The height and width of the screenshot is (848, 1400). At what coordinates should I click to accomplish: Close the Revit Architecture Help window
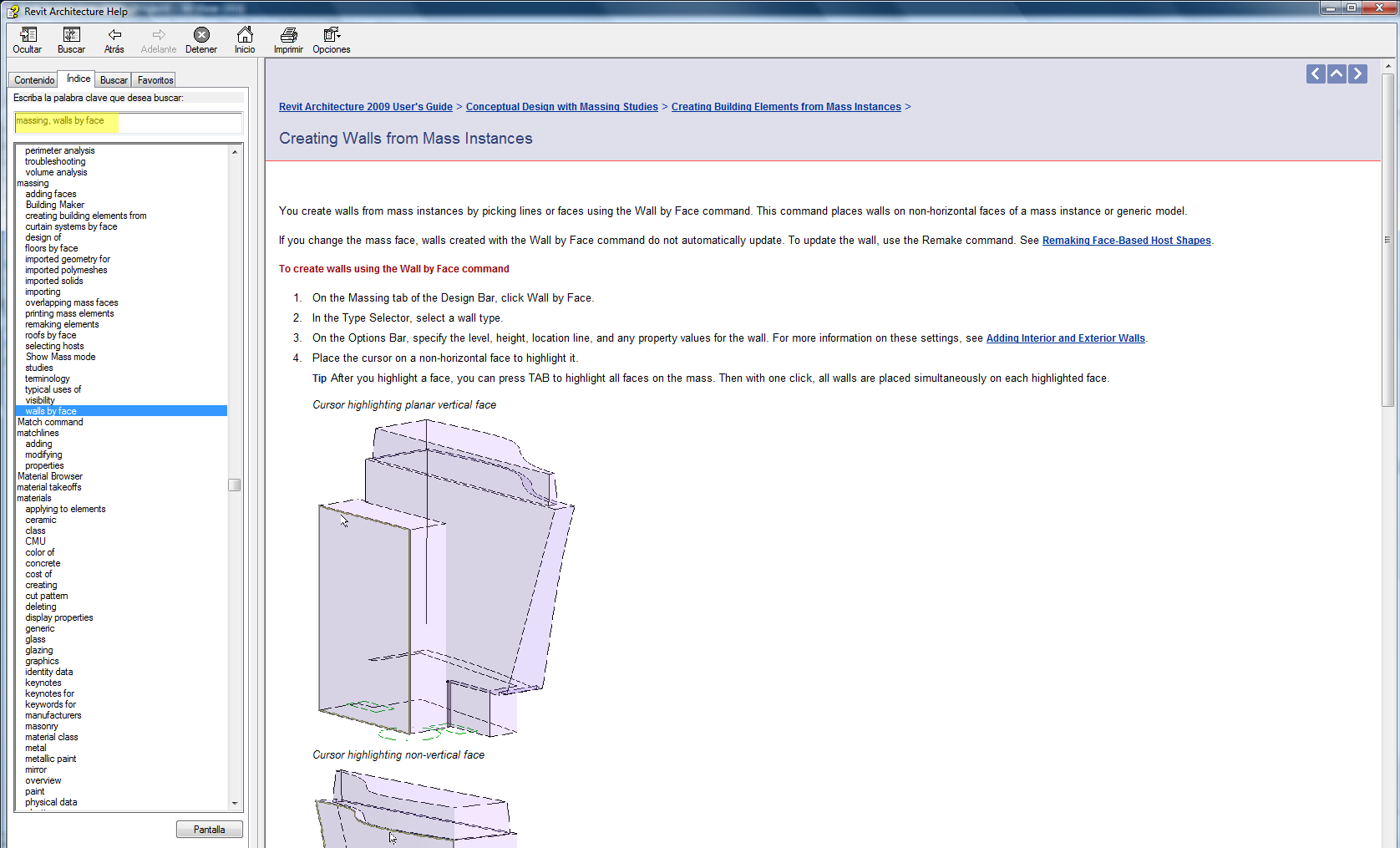pyautogui.click(x=1379, y=8)
